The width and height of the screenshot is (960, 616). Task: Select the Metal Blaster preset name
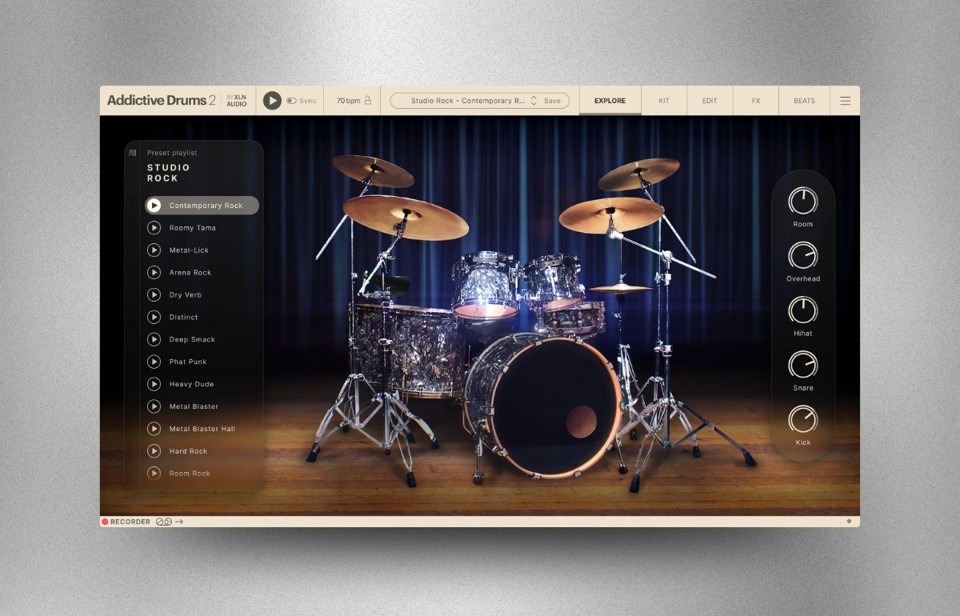(193, 407)
